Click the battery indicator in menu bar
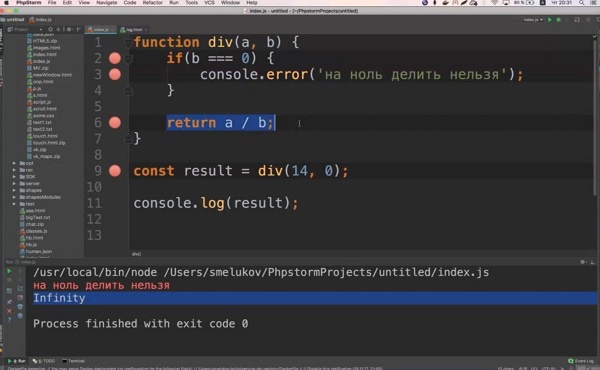Image resolution: width=600 pixels, height=370 pixels. [x=524, y=3]
